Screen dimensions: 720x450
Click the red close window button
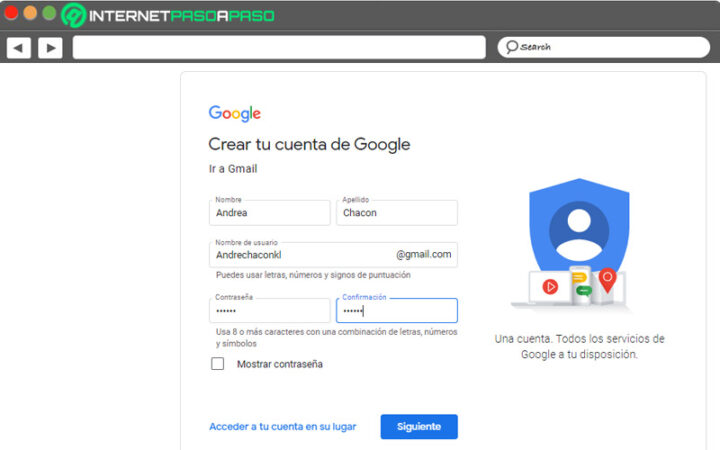[x=11, y=12]
